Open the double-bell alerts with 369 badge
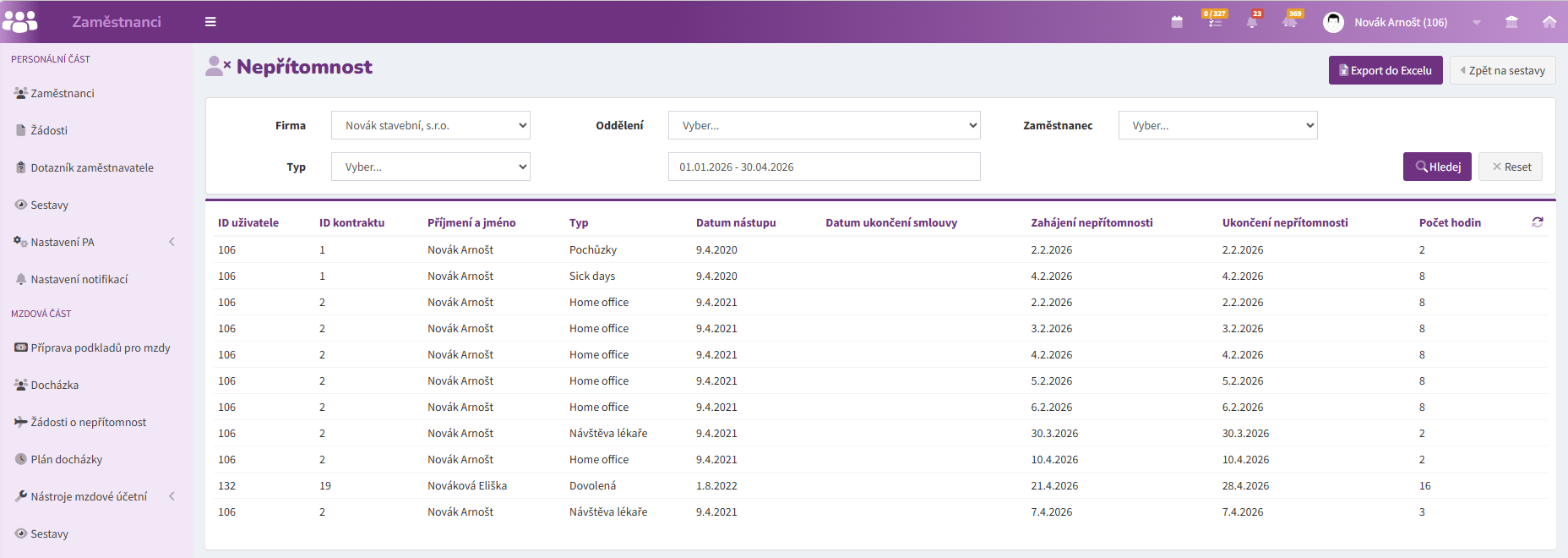This screenshot has width=1568, height=558. 1291,20
